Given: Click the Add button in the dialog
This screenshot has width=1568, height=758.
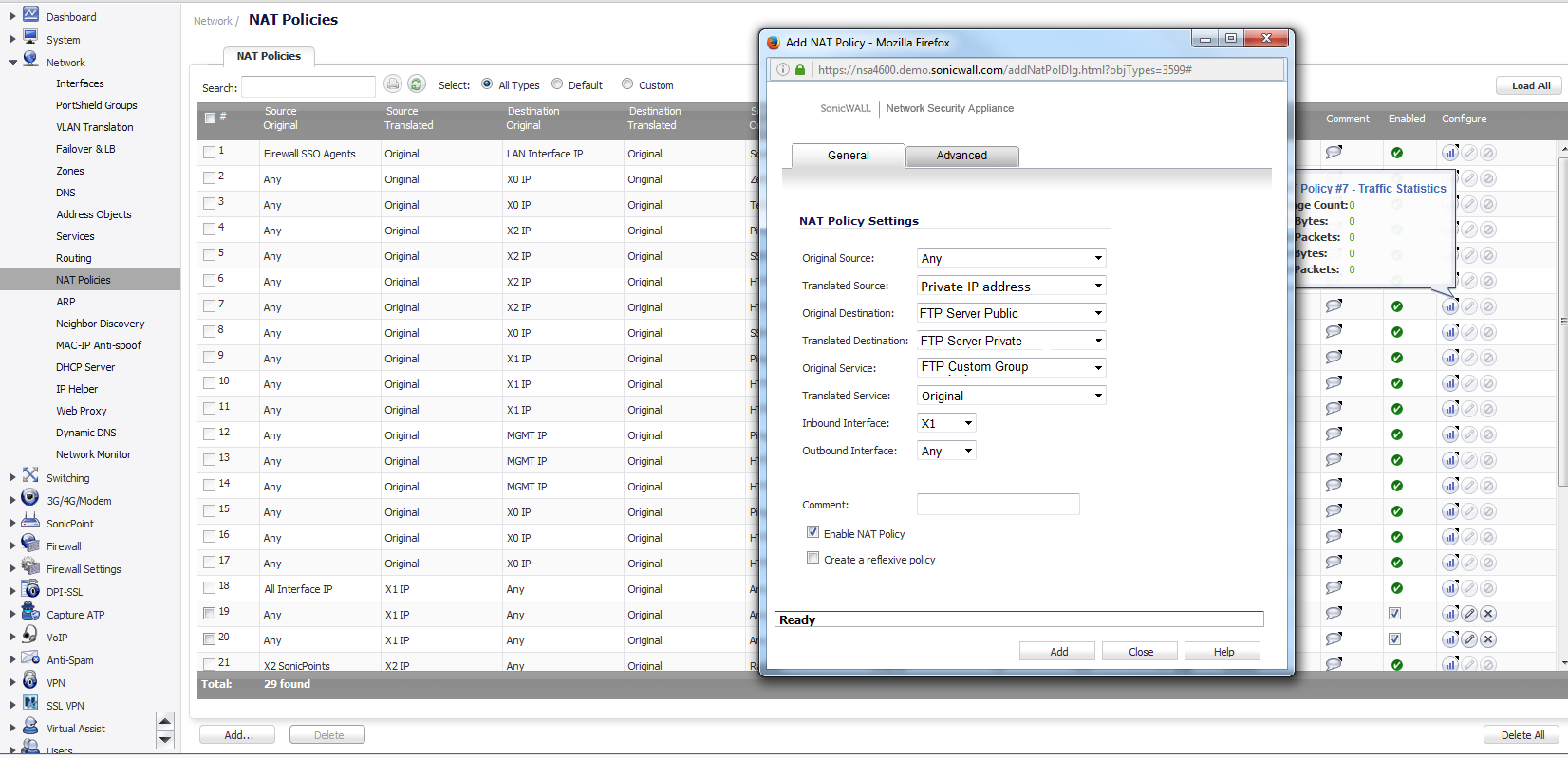Looking at the screenshot, I should point(1058,652).
